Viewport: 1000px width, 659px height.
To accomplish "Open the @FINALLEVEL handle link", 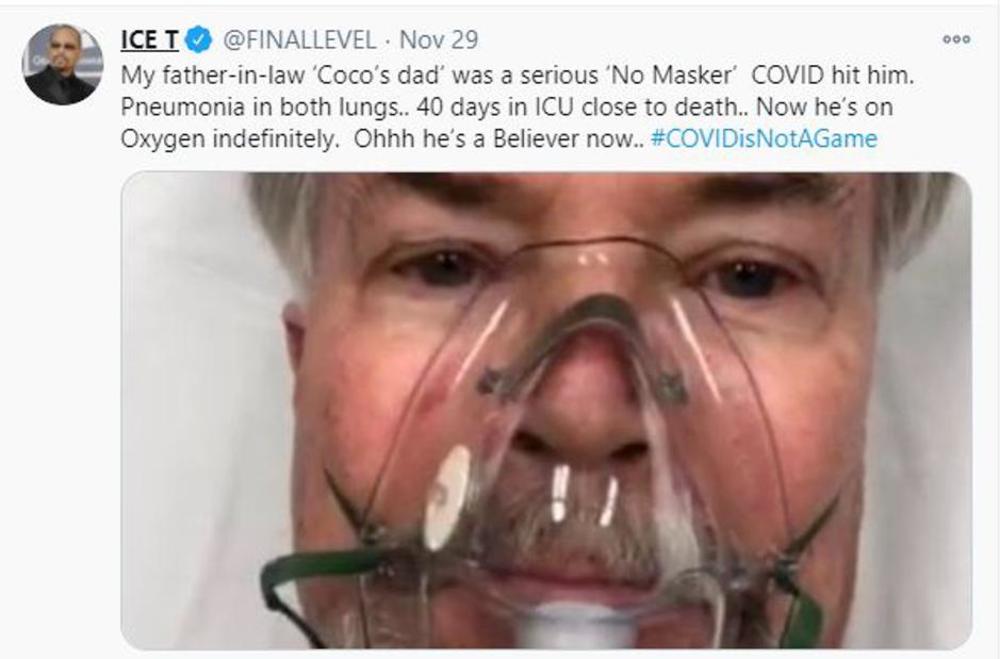I will click(x=299, y=40).
